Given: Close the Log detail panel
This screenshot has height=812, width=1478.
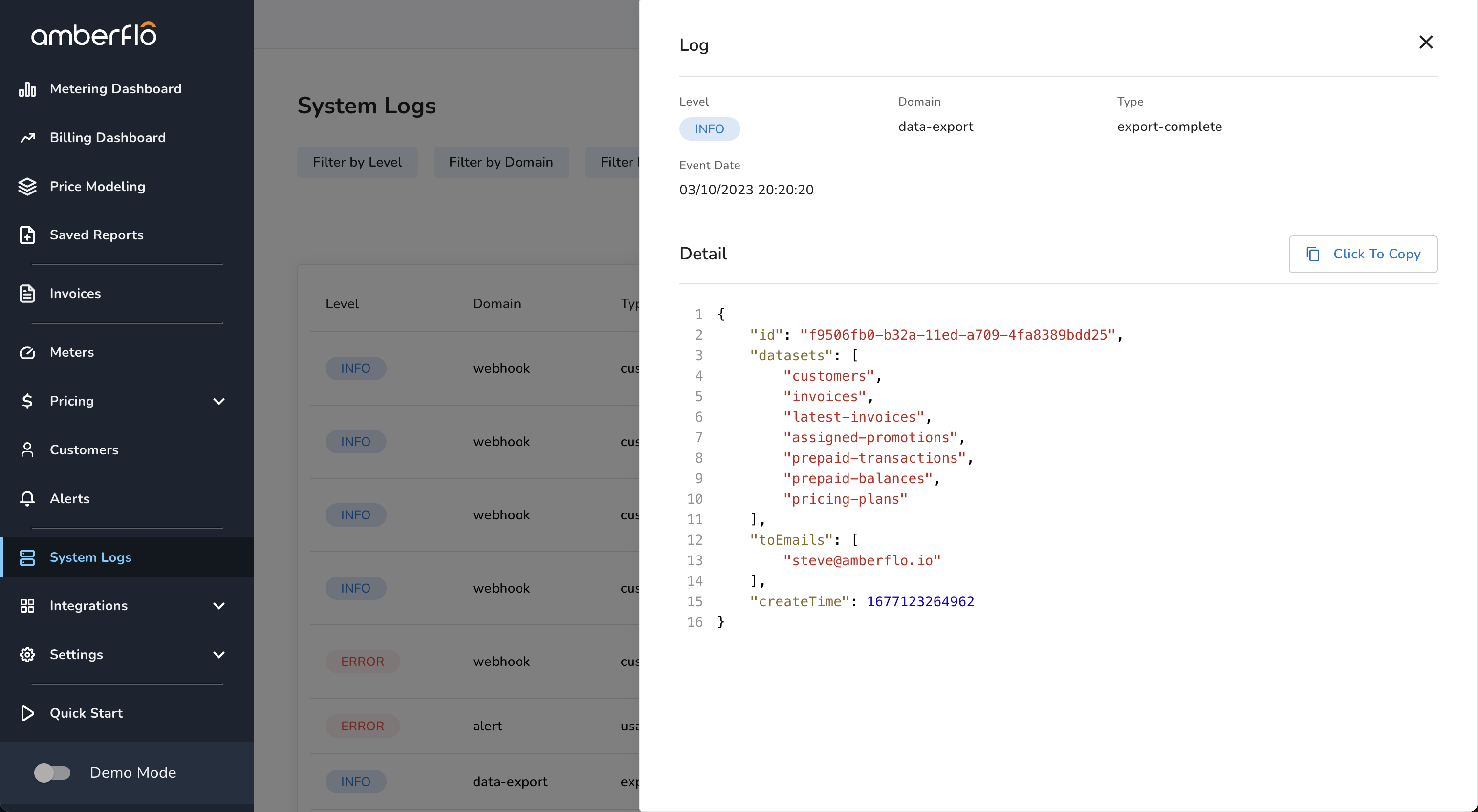Looking at the screenshot, I should [1425, 43].
